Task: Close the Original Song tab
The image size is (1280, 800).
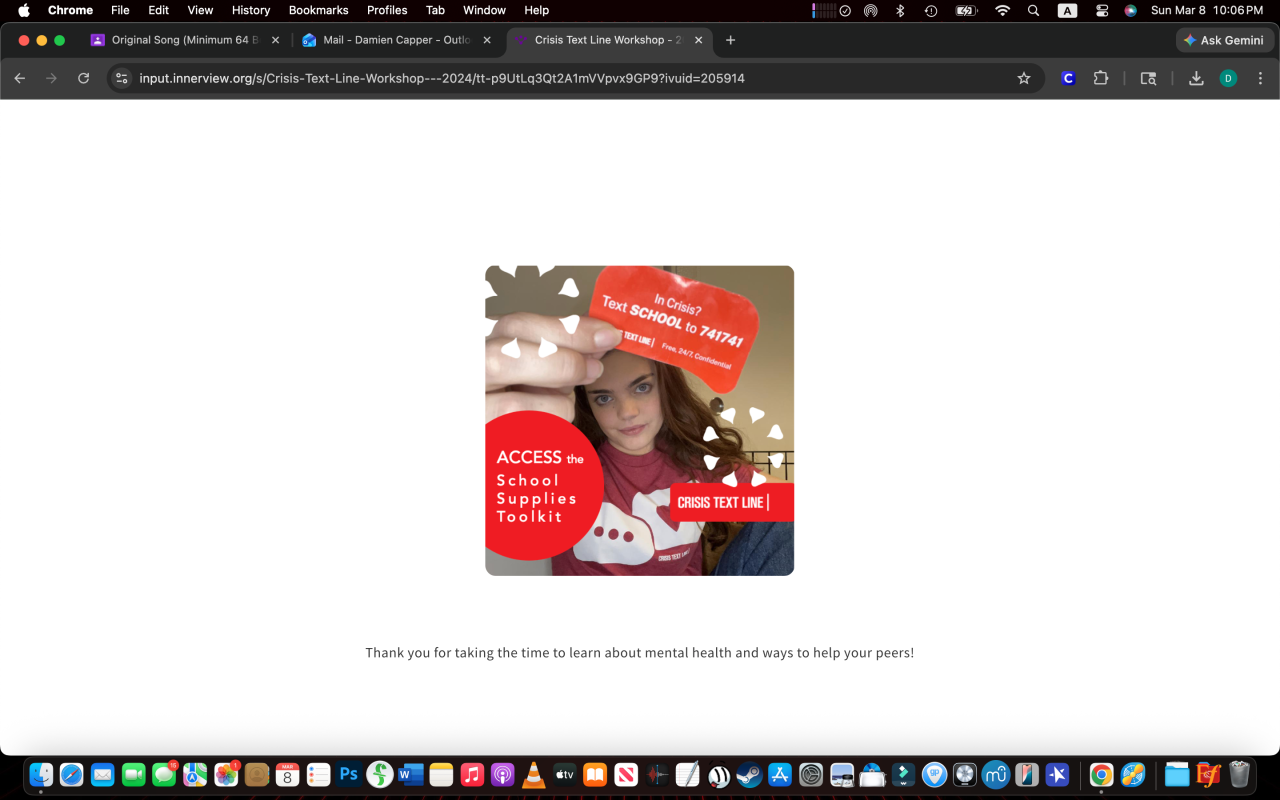Action: click(x=276, y=40)
